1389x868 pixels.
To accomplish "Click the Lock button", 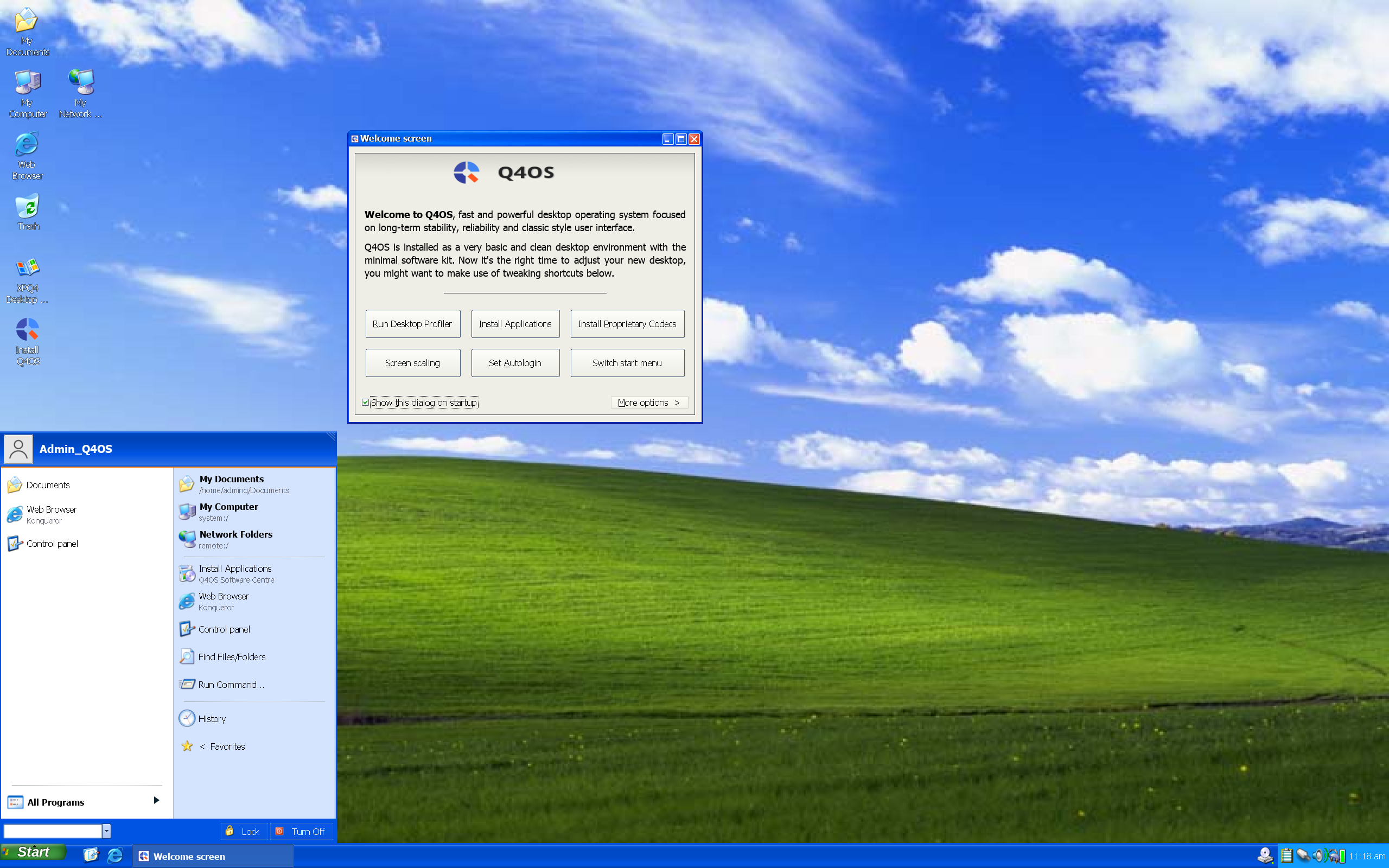I will pyautogui.click(x=244, y=831).
